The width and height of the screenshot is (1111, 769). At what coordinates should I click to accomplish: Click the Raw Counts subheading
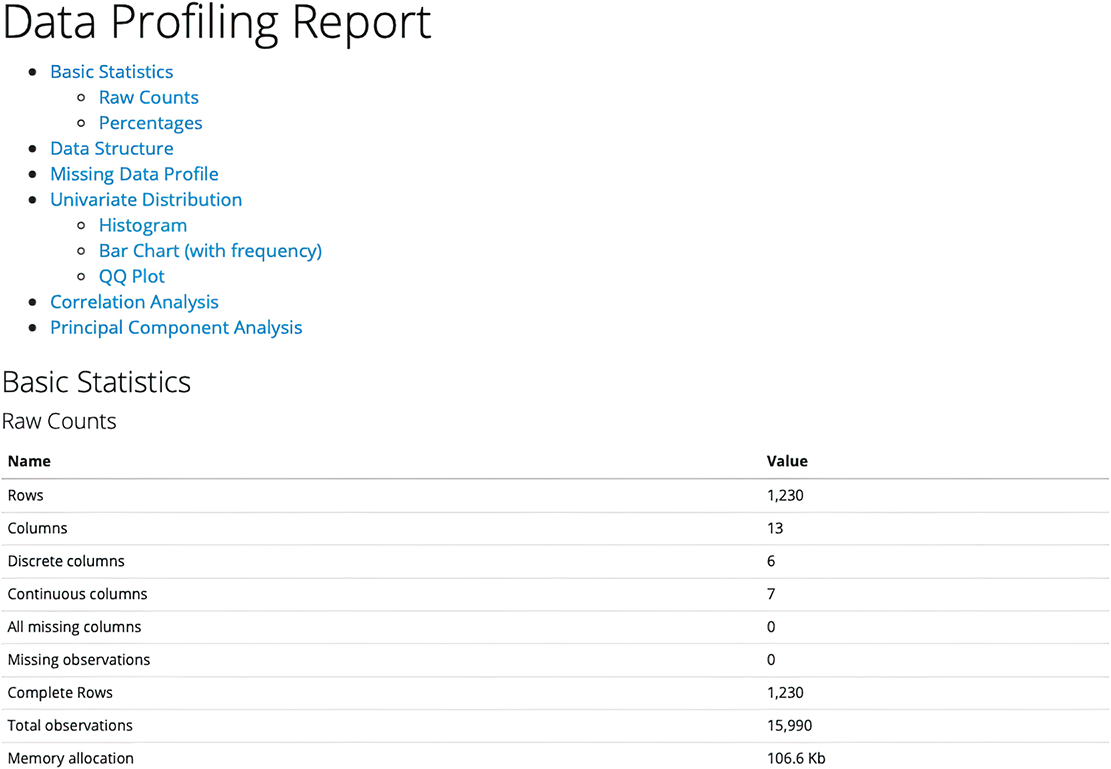coord(60,421)
